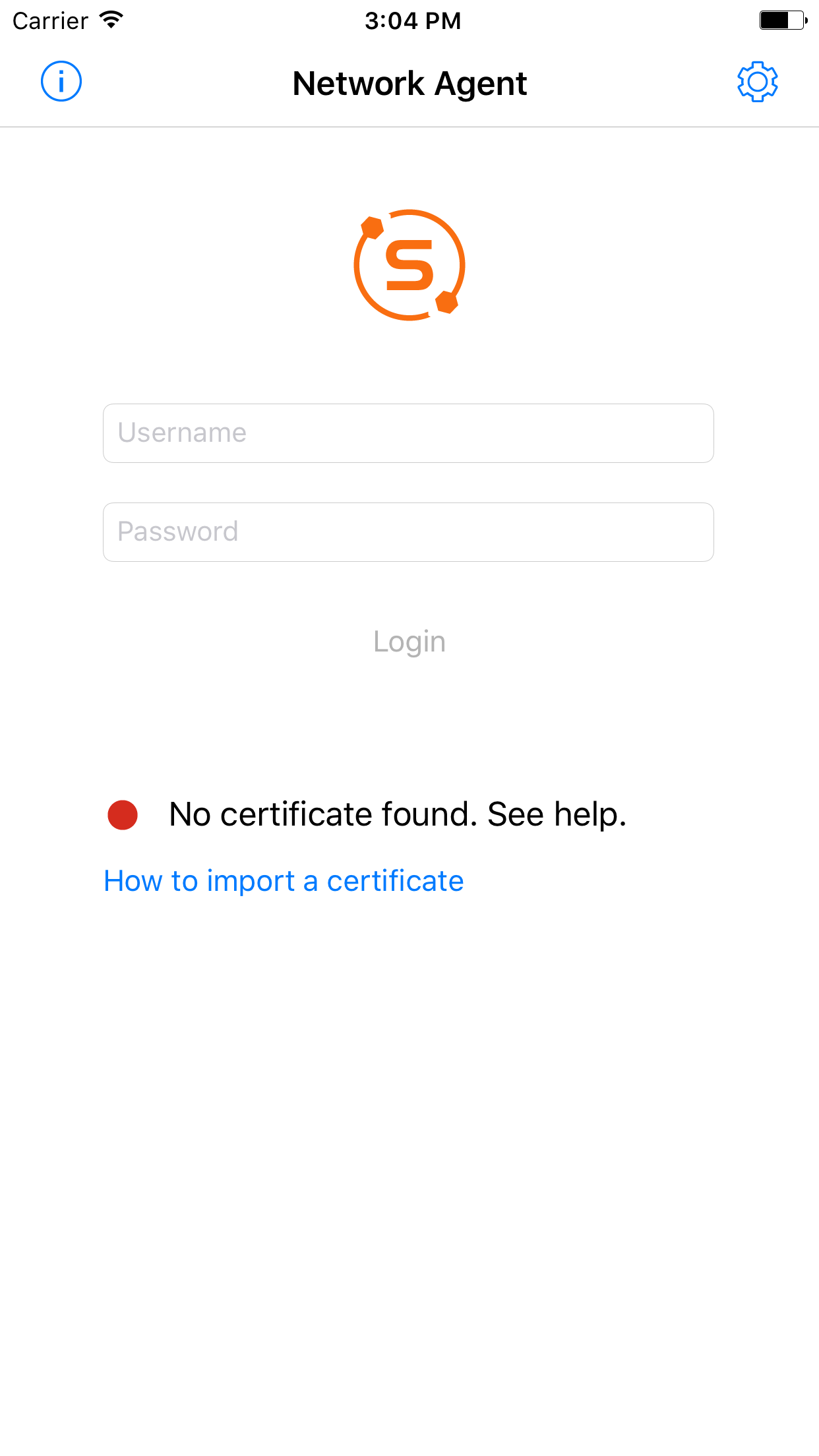Tap the clock showing 3:04 PM
This screenshot has width=819, height=1456.
[413, 20]
